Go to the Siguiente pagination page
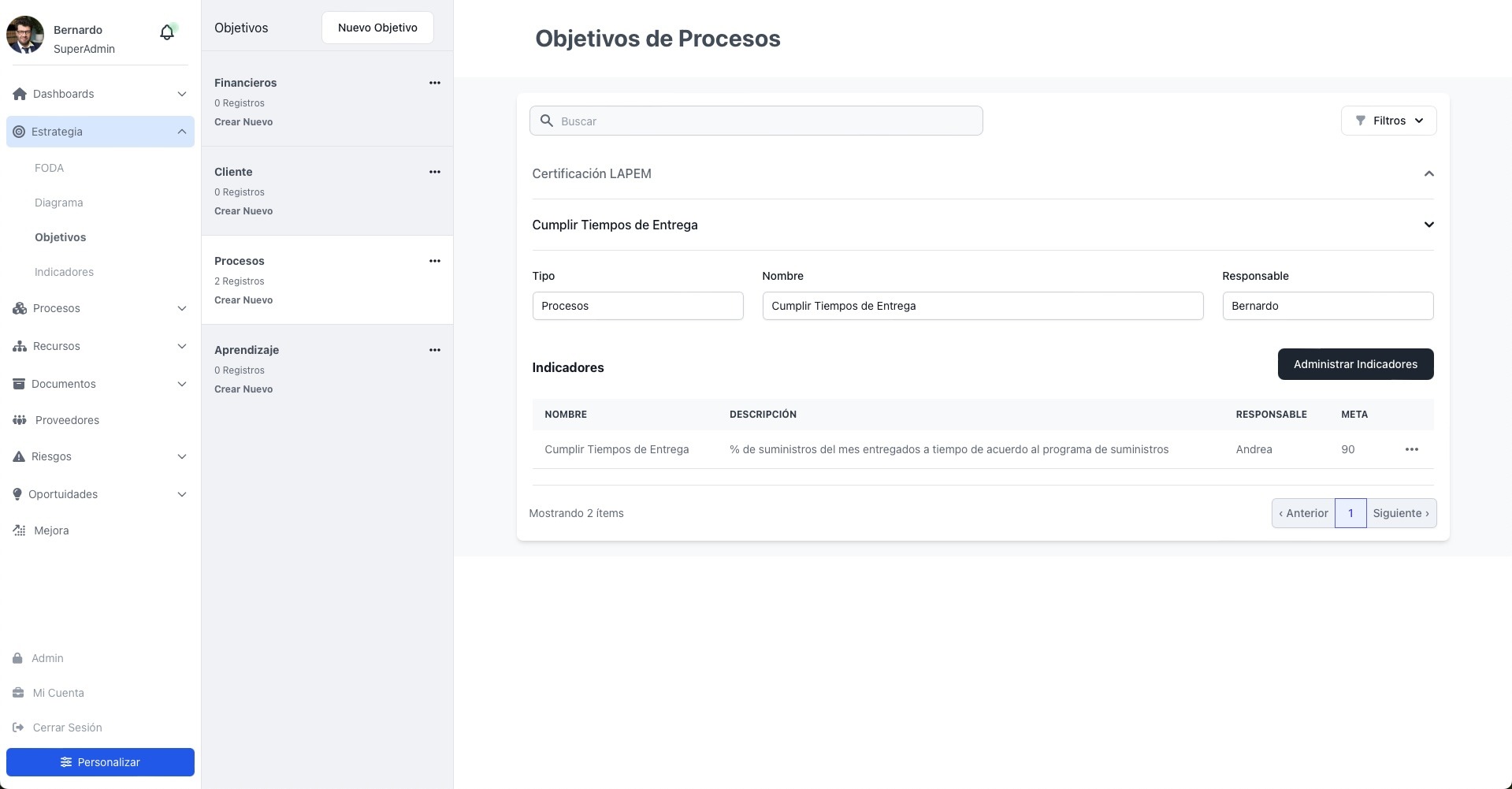 pos(1400,513)
